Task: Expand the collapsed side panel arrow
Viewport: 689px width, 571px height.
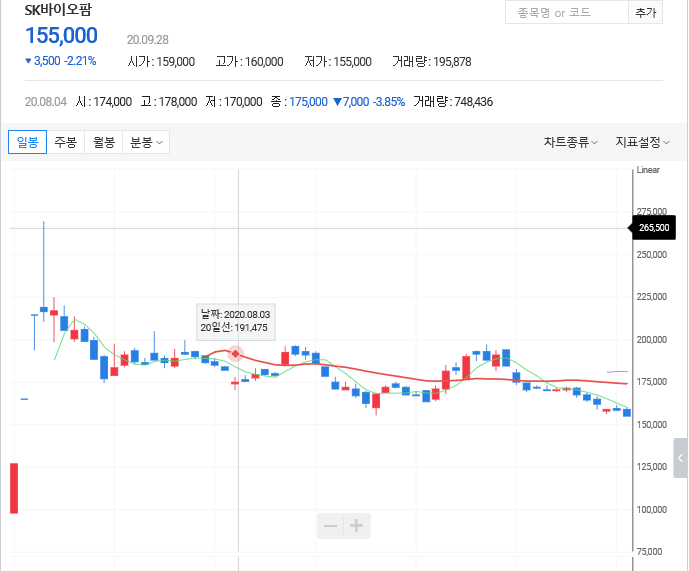Action: [680, 458]
